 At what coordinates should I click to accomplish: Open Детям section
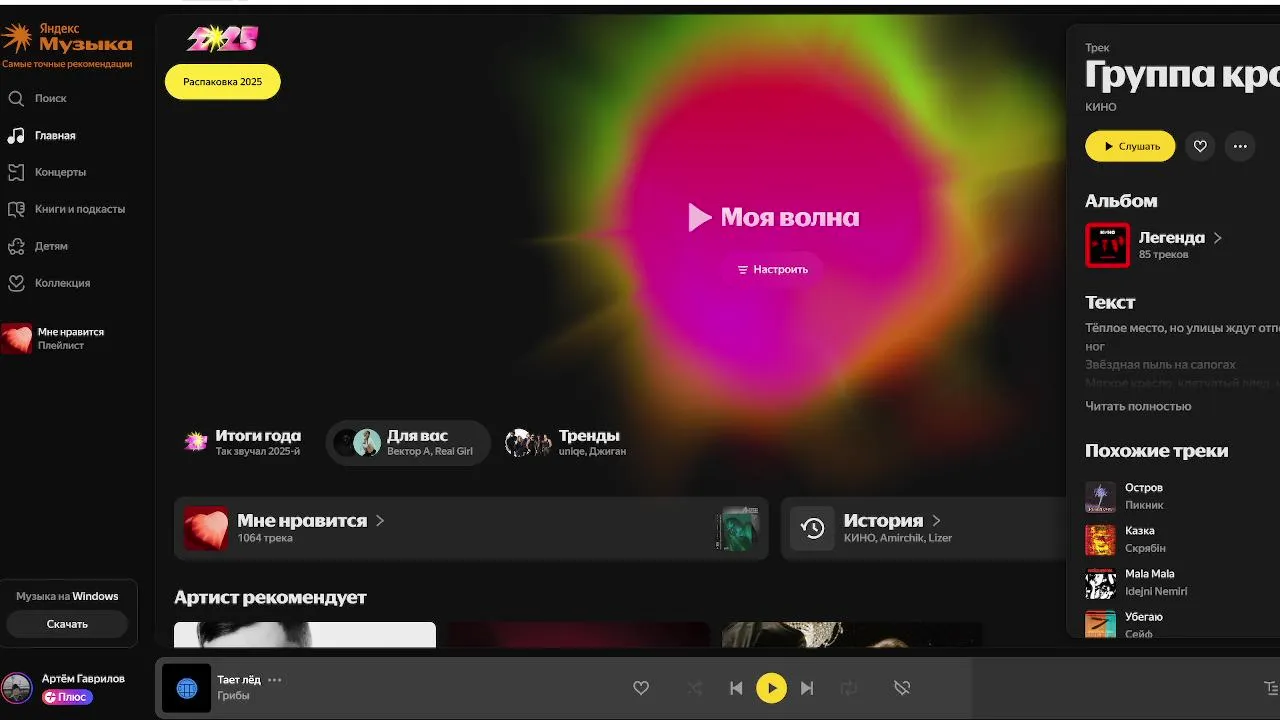click(38, 246)
